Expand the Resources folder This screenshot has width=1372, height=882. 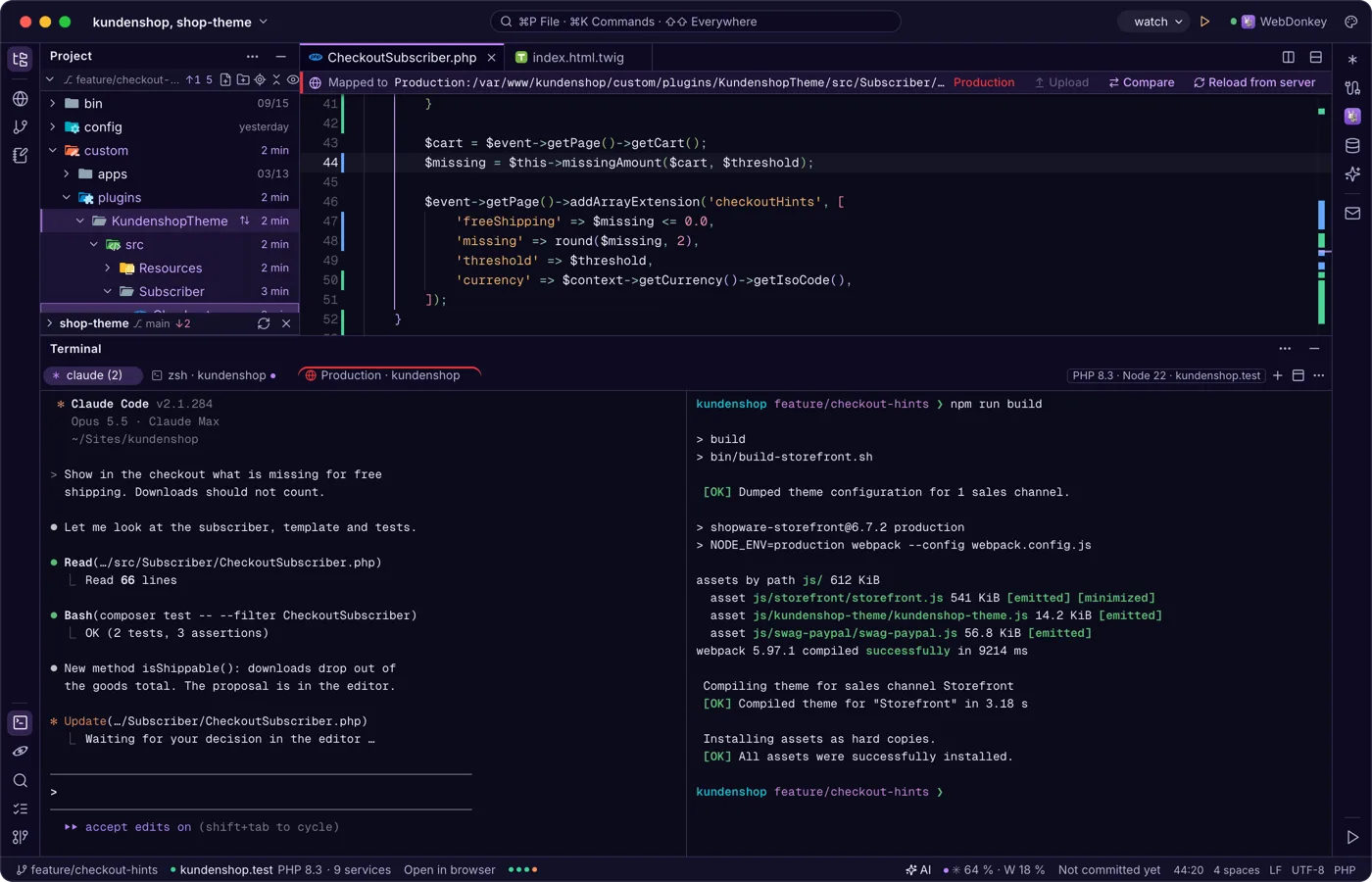pyautogui.click(x=108, y=268)
